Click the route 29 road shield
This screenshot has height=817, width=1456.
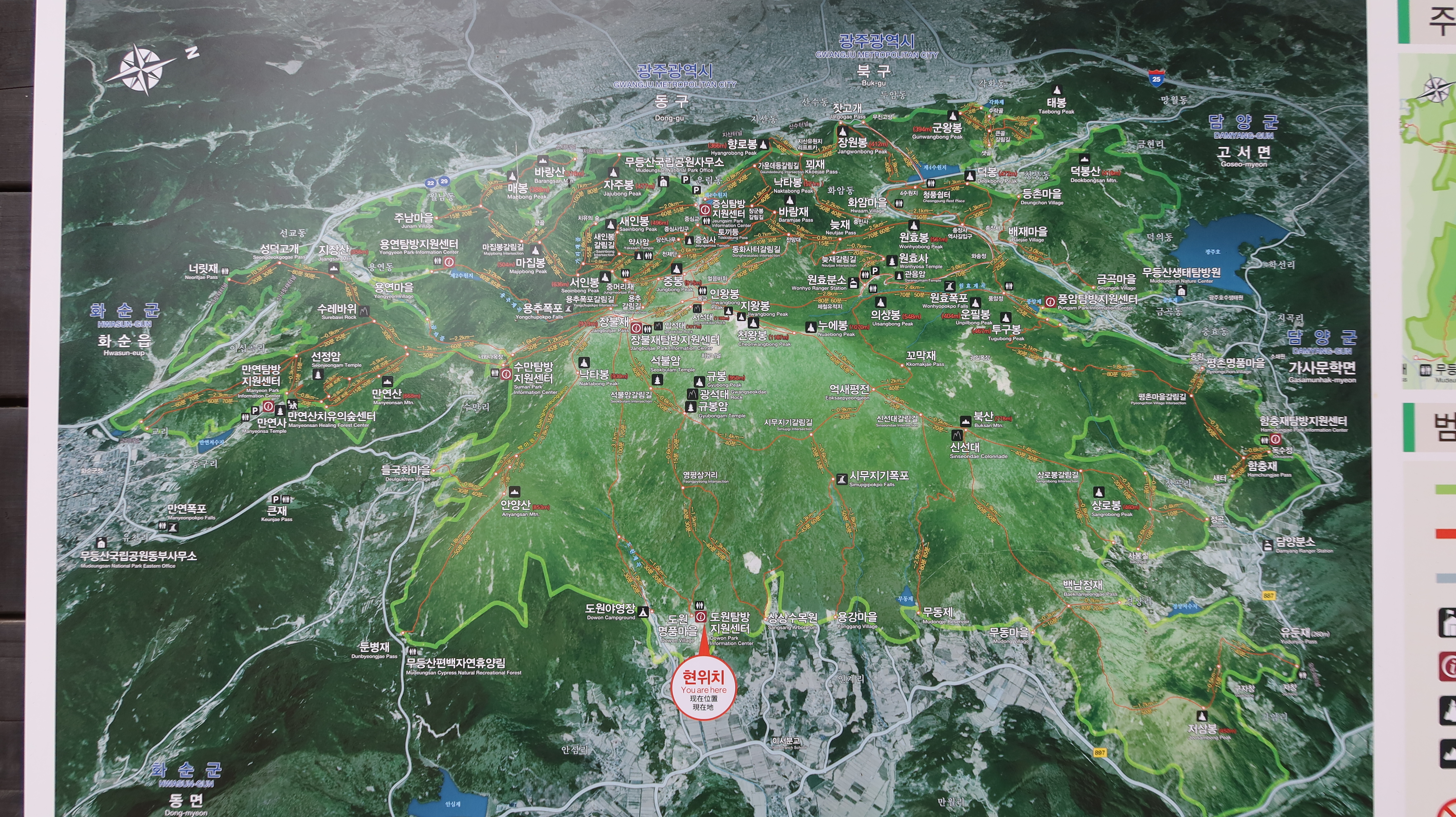[444, 181]
